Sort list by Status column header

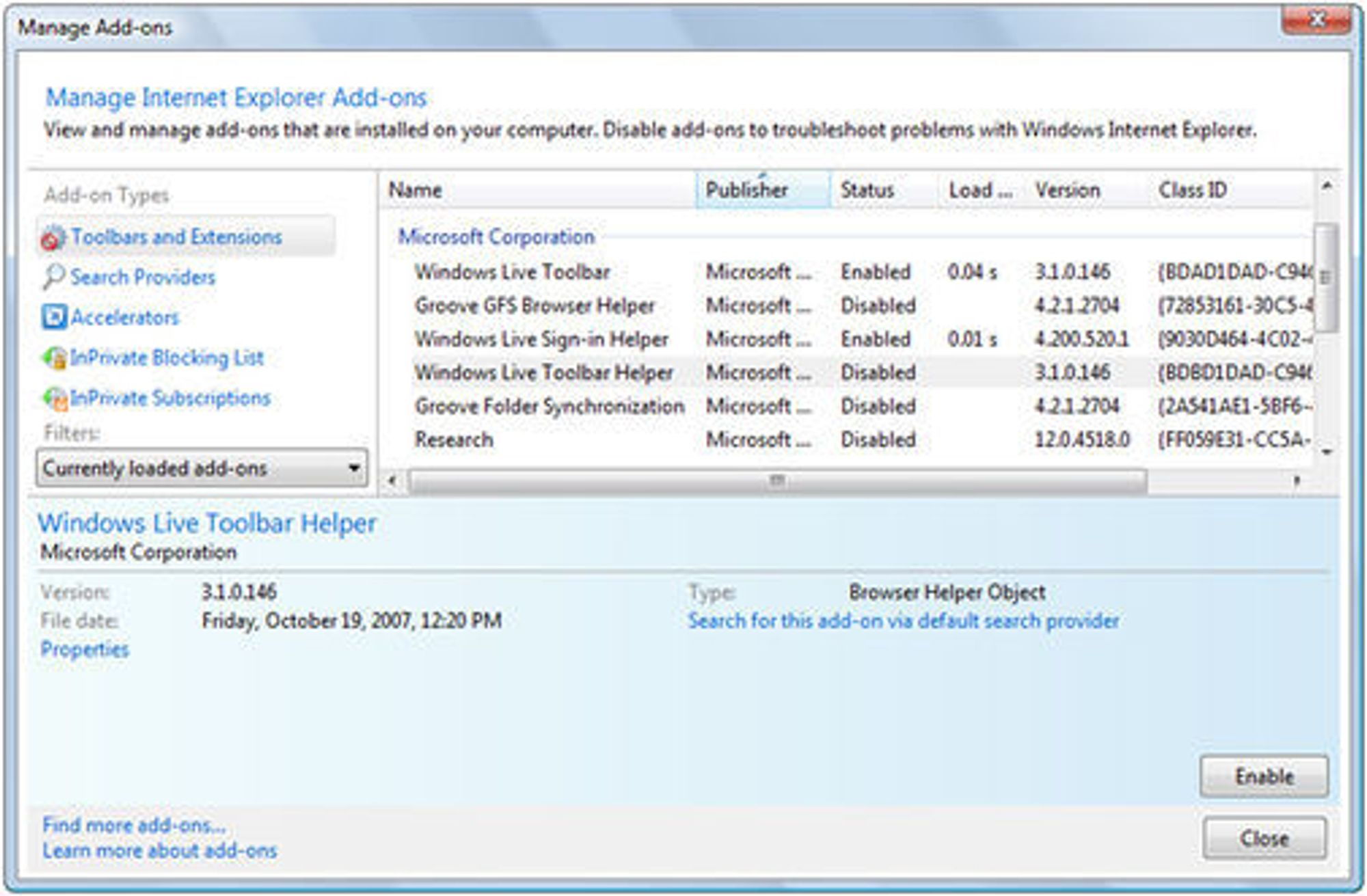tap(884, 190)
